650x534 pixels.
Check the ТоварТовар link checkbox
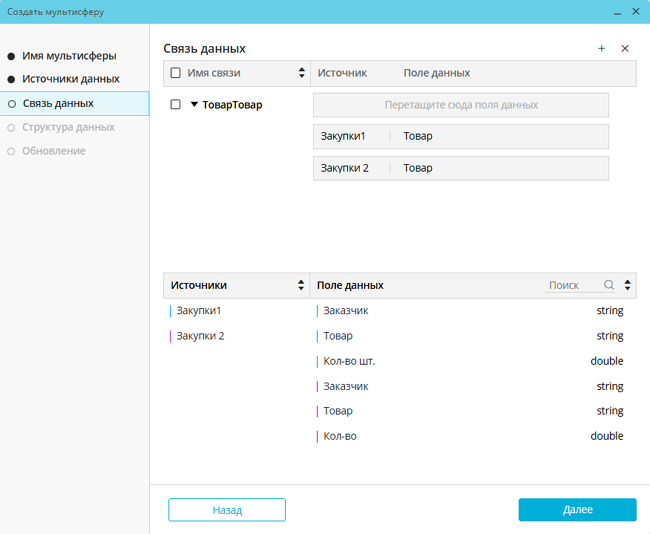[176, 104]
